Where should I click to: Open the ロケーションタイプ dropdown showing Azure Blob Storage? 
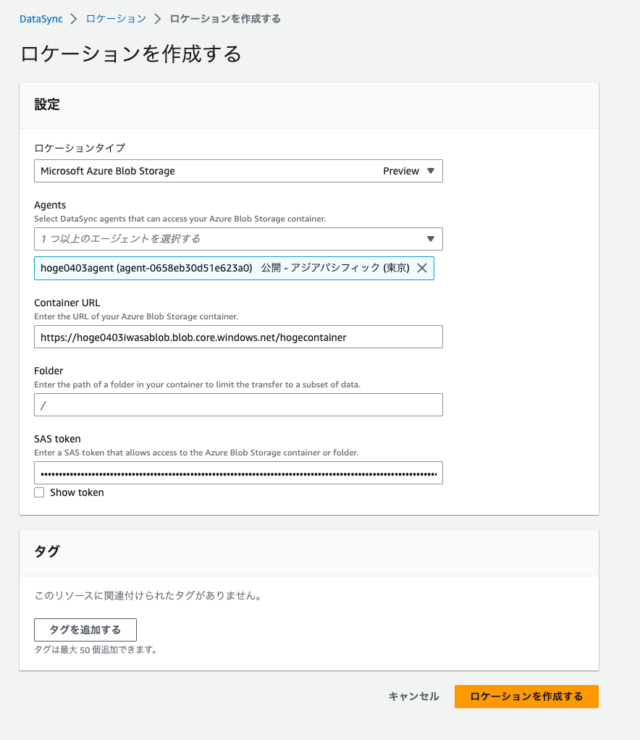click(x=238, y=171)
